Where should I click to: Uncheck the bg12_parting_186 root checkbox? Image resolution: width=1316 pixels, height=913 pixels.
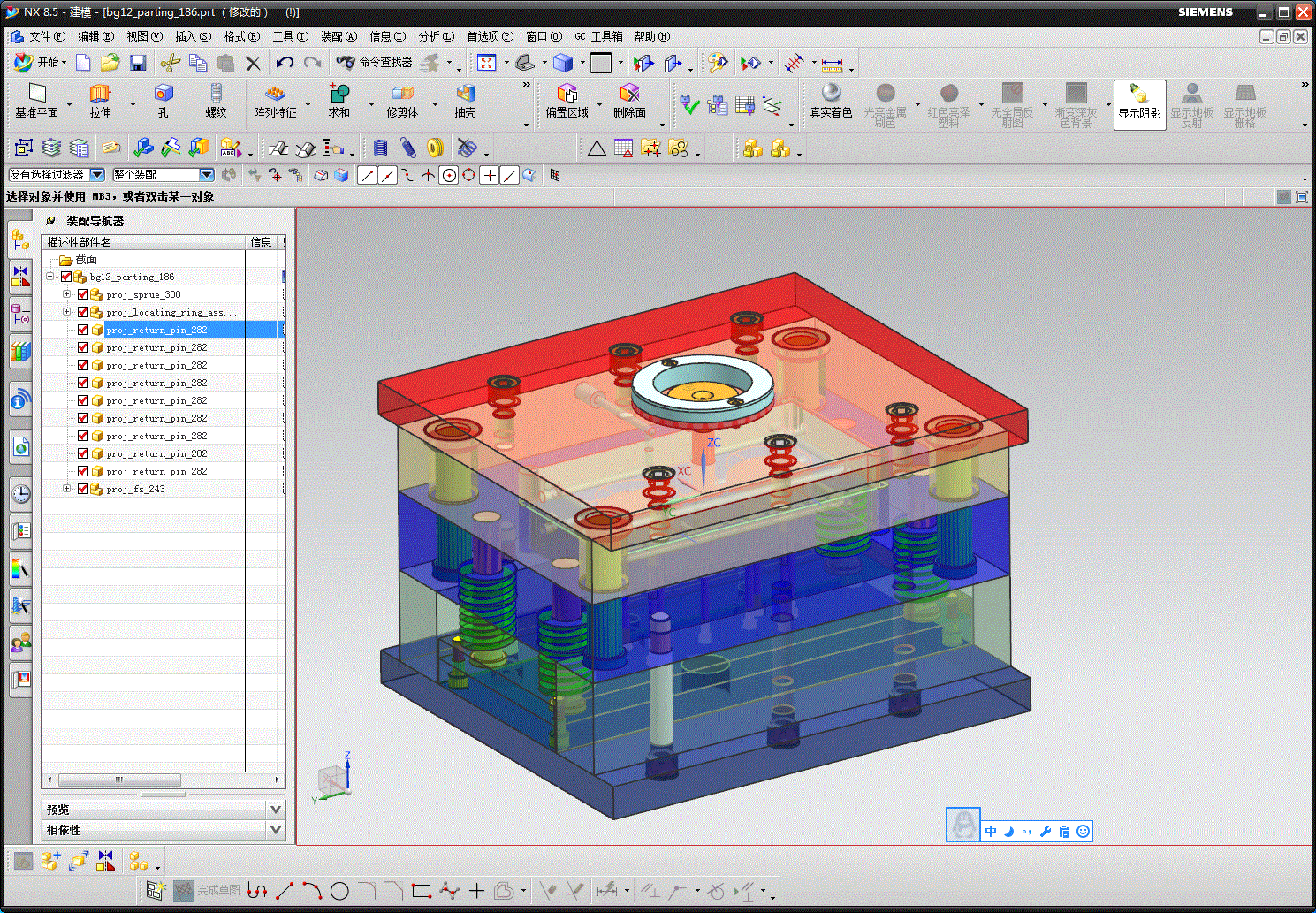(x=66, y=277)
